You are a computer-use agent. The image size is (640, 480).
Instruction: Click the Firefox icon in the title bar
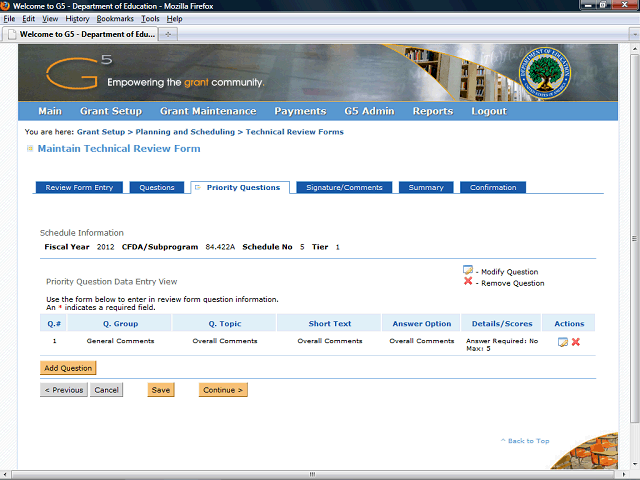click(5, 6)
